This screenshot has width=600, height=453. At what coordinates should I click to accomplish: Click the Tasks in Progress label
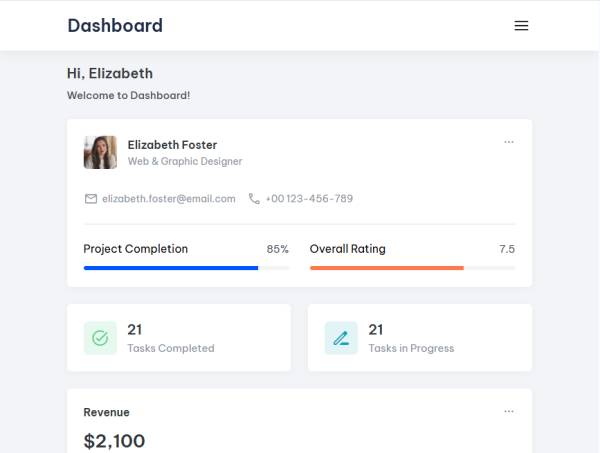pos(411,349)
